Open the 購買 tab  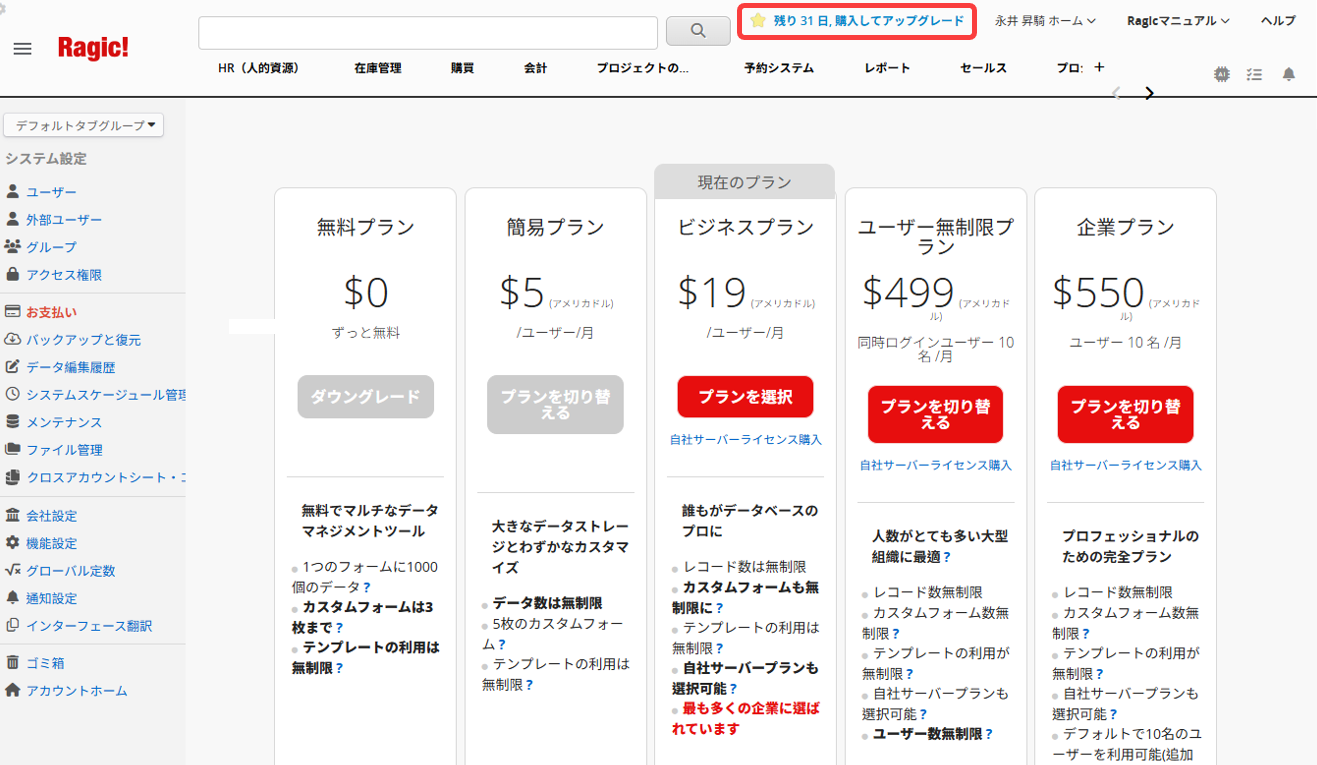[x=462, y=68]
